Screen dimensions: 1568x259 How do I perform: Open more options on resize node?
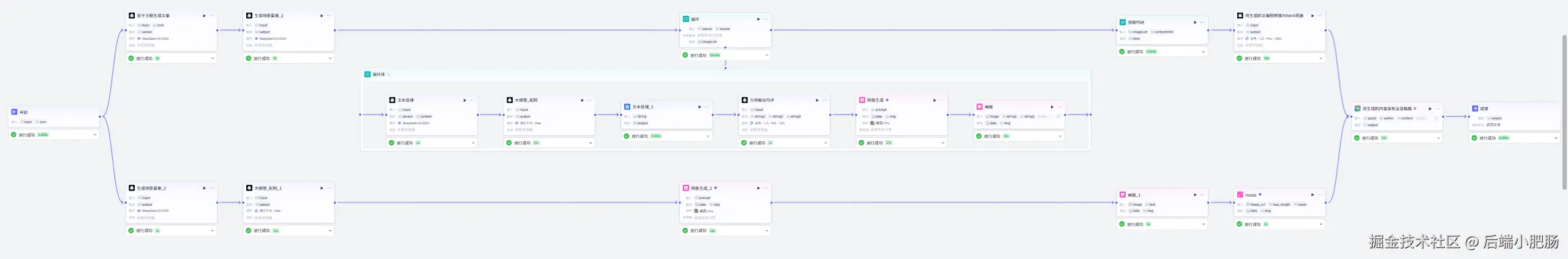[x=1320, y=195]
